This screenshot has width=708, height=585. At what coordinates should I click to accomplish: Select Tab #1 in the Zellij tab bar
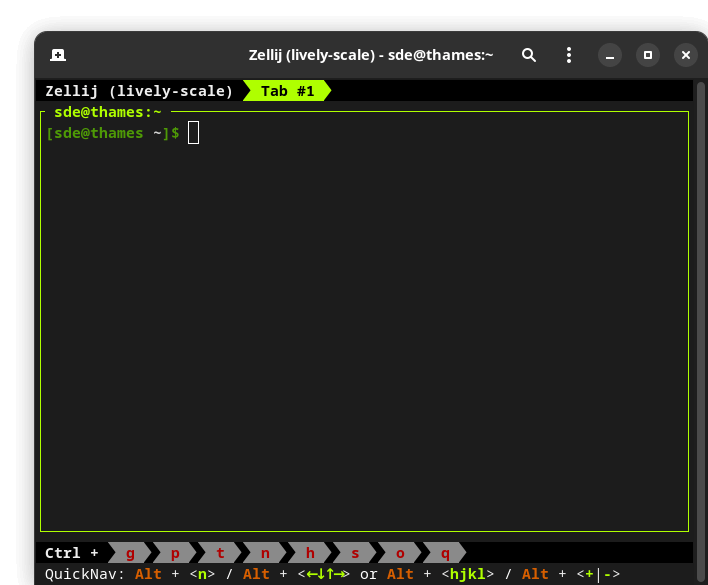(287, 91)
